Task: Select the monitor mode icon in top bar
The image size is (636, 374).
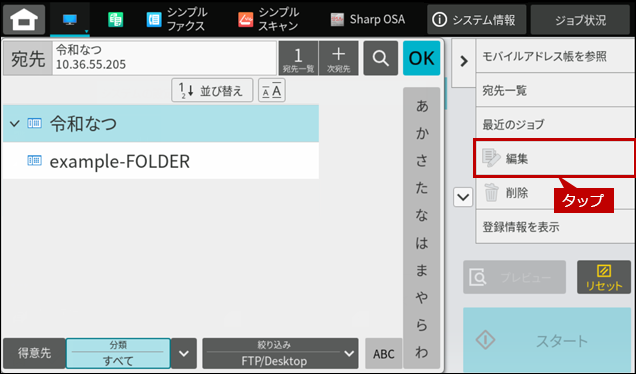Action: [70, 19]
